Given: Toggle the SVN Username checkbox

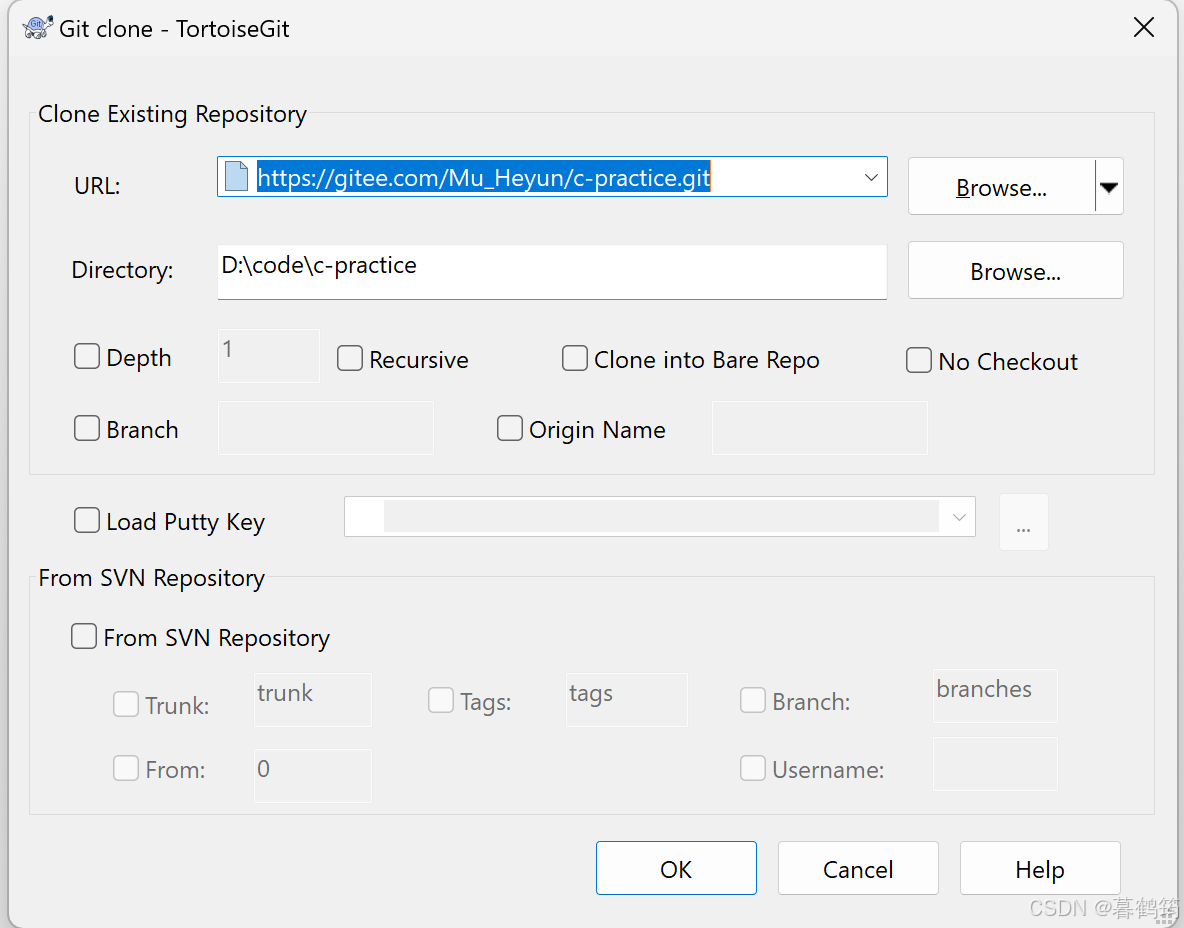Looking at the screenshot, I should 753,768.
